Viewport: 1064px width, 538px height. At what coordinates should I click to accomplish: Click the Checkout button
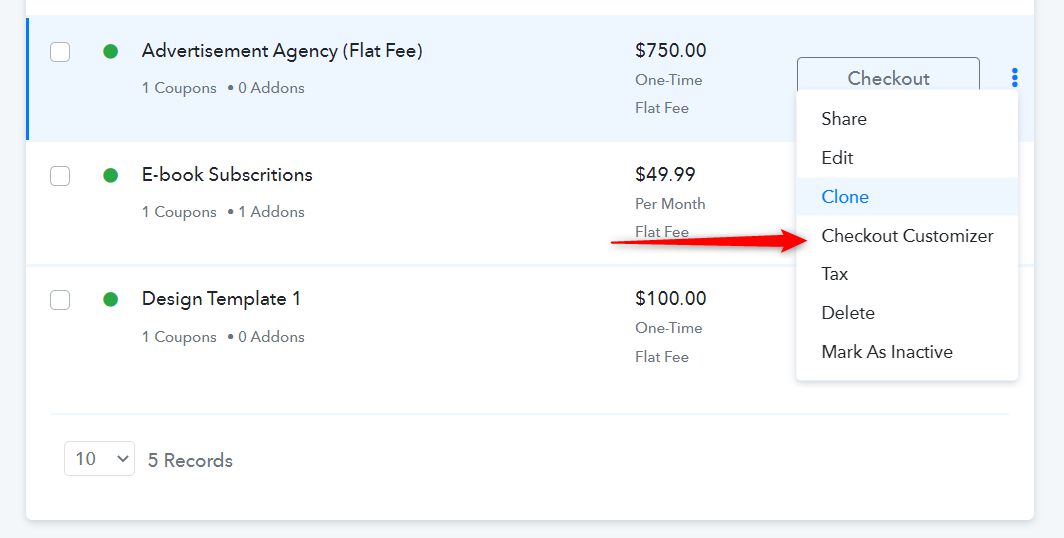pos(888,75)
